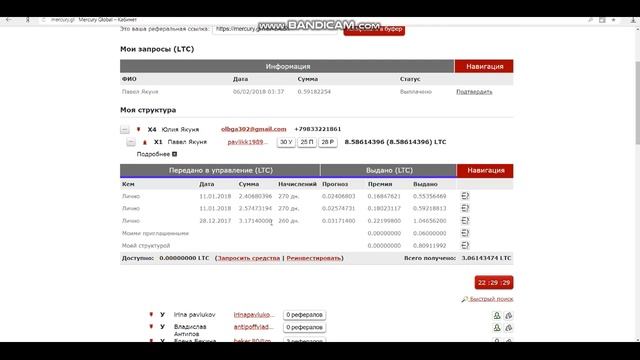Click the user icon for Irina pavlukov

(497, 315)
